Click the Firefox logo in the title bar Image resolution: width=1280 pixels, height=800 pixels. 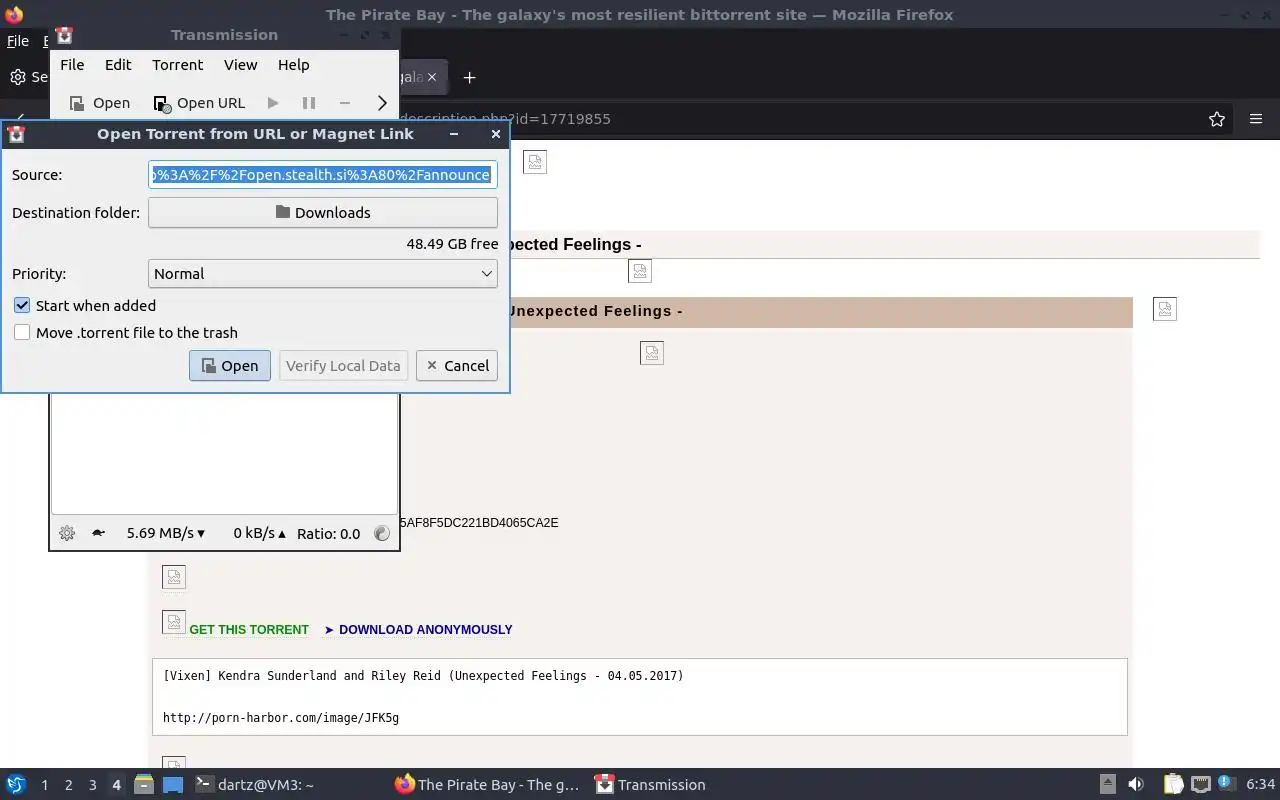point(14,14)
